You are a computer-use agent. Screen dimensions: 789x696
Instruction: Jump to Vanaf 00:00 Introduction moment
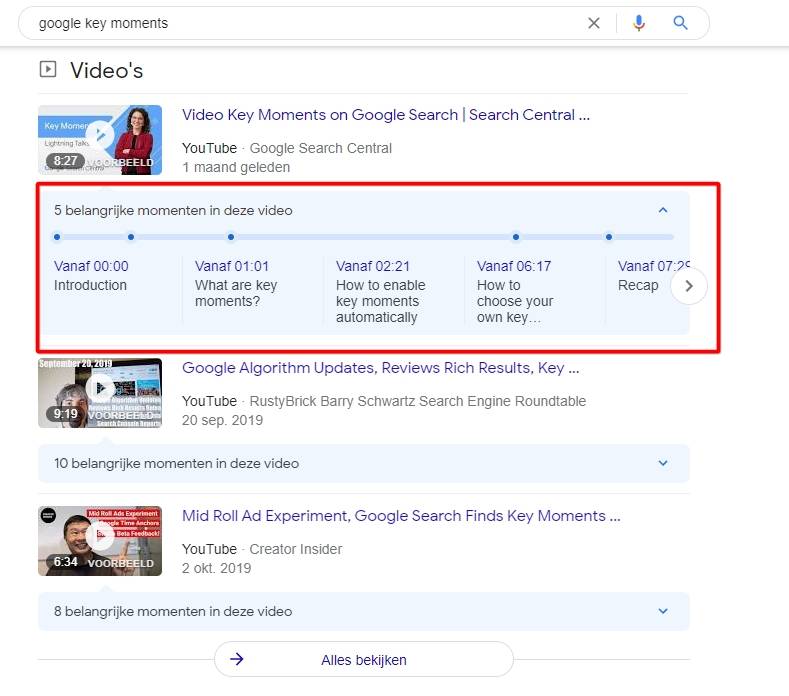coord(91,275)
